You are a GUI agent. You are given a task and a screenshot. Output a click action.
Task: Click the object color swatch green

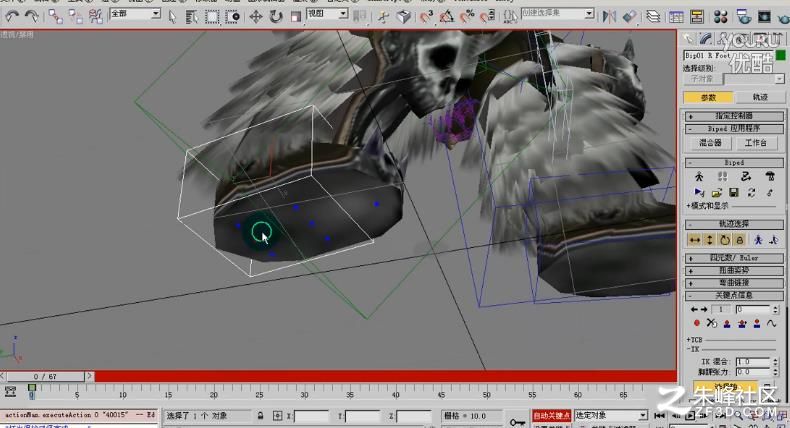pos(780,55)
